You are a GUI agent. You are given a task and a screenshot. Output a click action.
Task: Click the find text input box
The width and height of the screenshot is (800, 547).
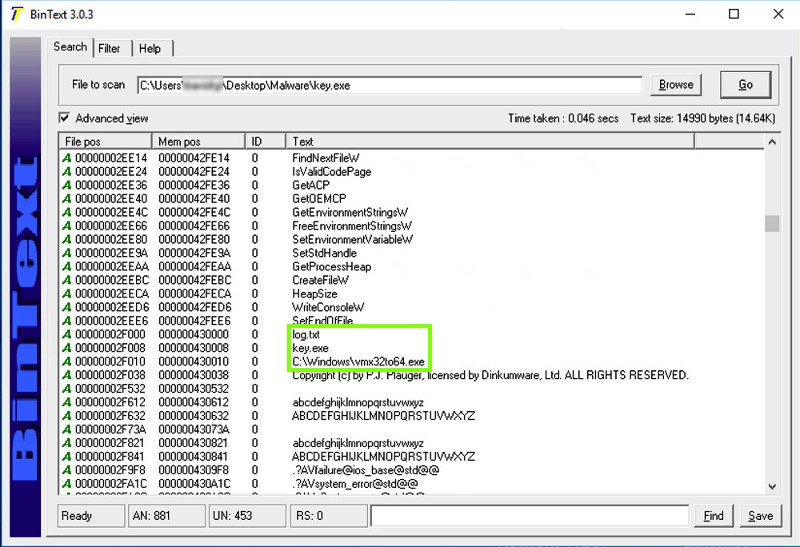(x=529, y=516)
